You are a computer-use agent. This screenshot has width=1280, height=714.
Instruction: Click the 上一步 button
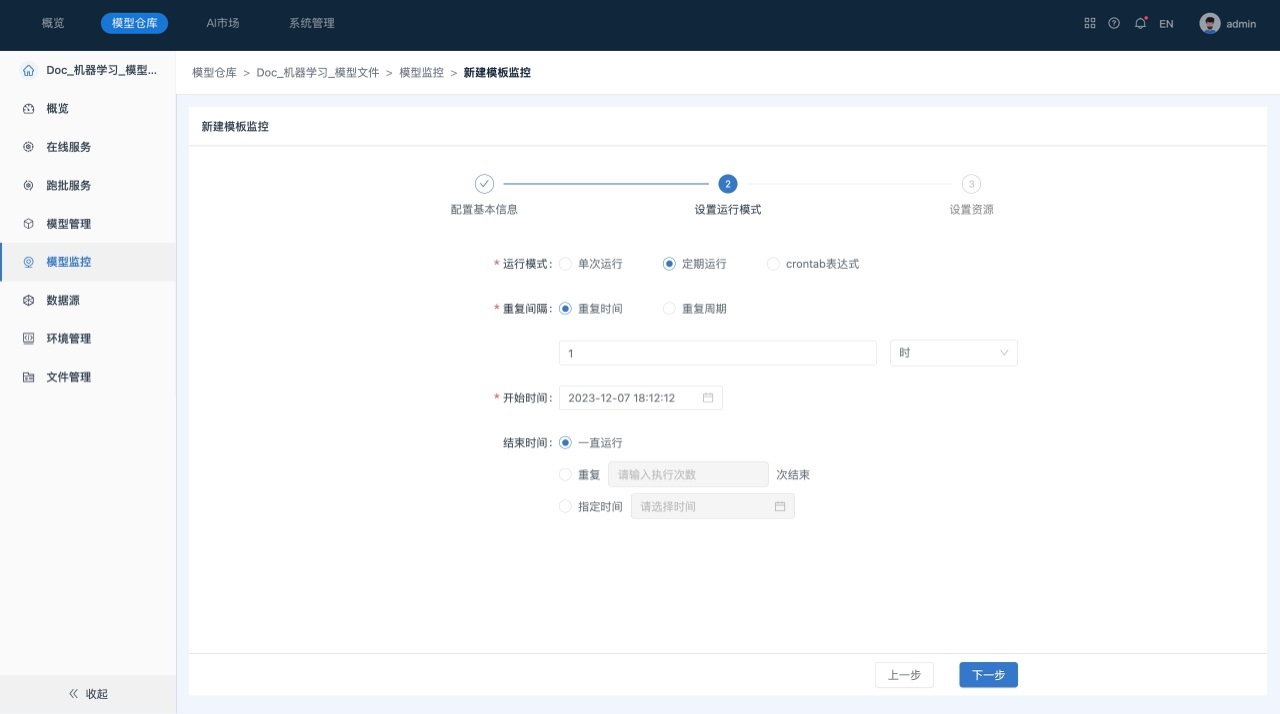point(904,675)
